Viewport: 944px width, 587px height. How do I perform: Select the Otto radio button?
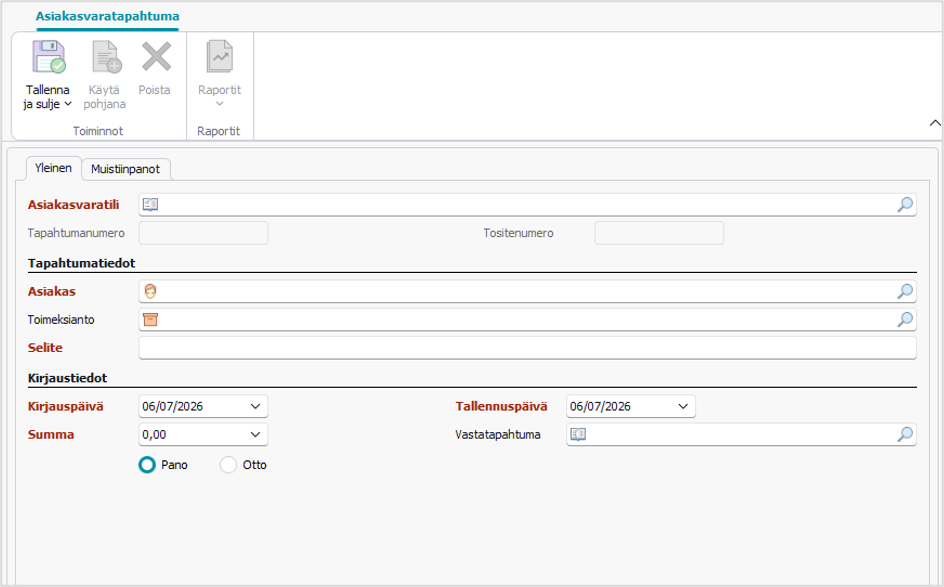[228, 465]
